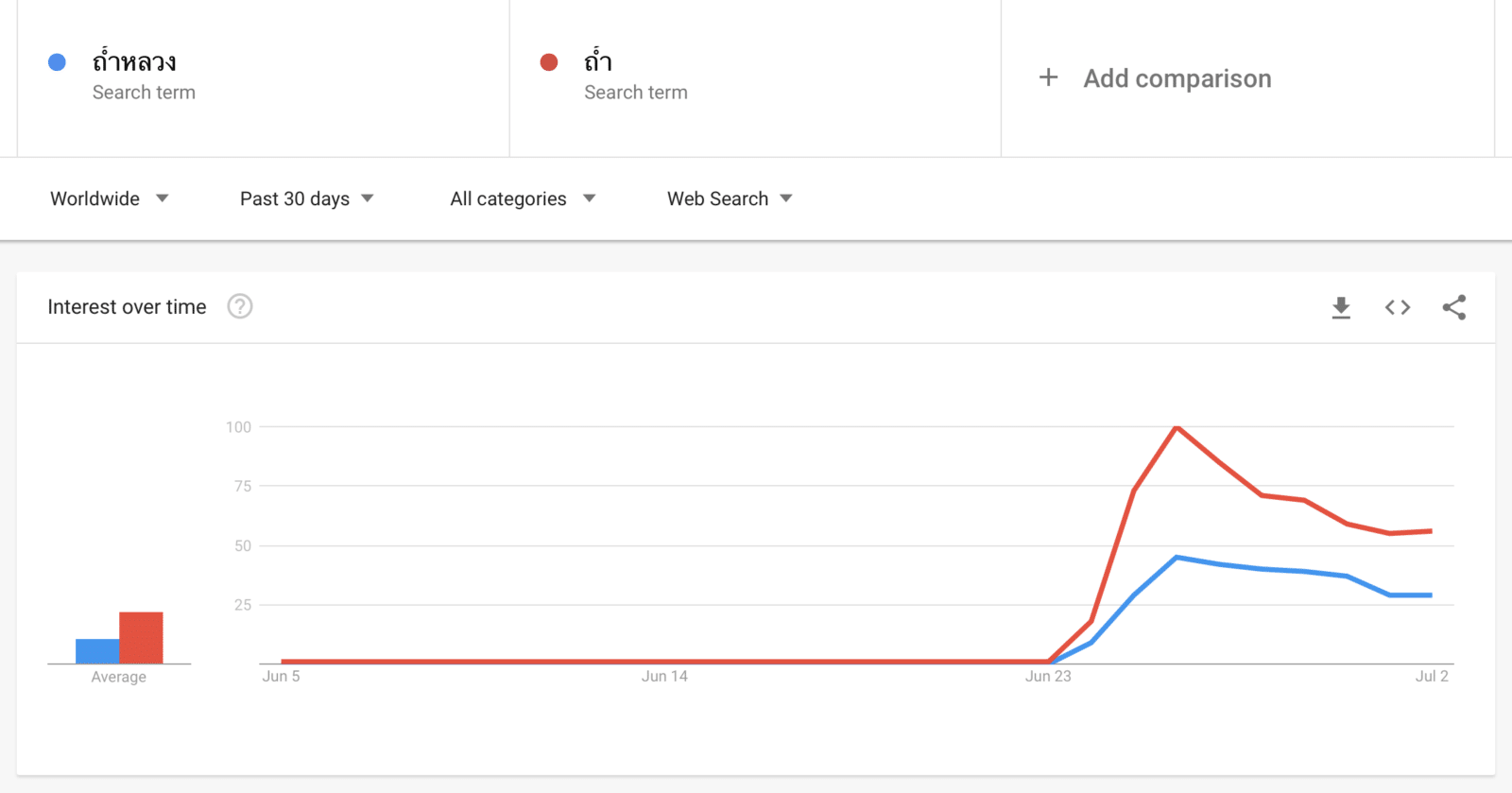
Task: Open the All categories dropdown
Action: (x=523, y=198)
